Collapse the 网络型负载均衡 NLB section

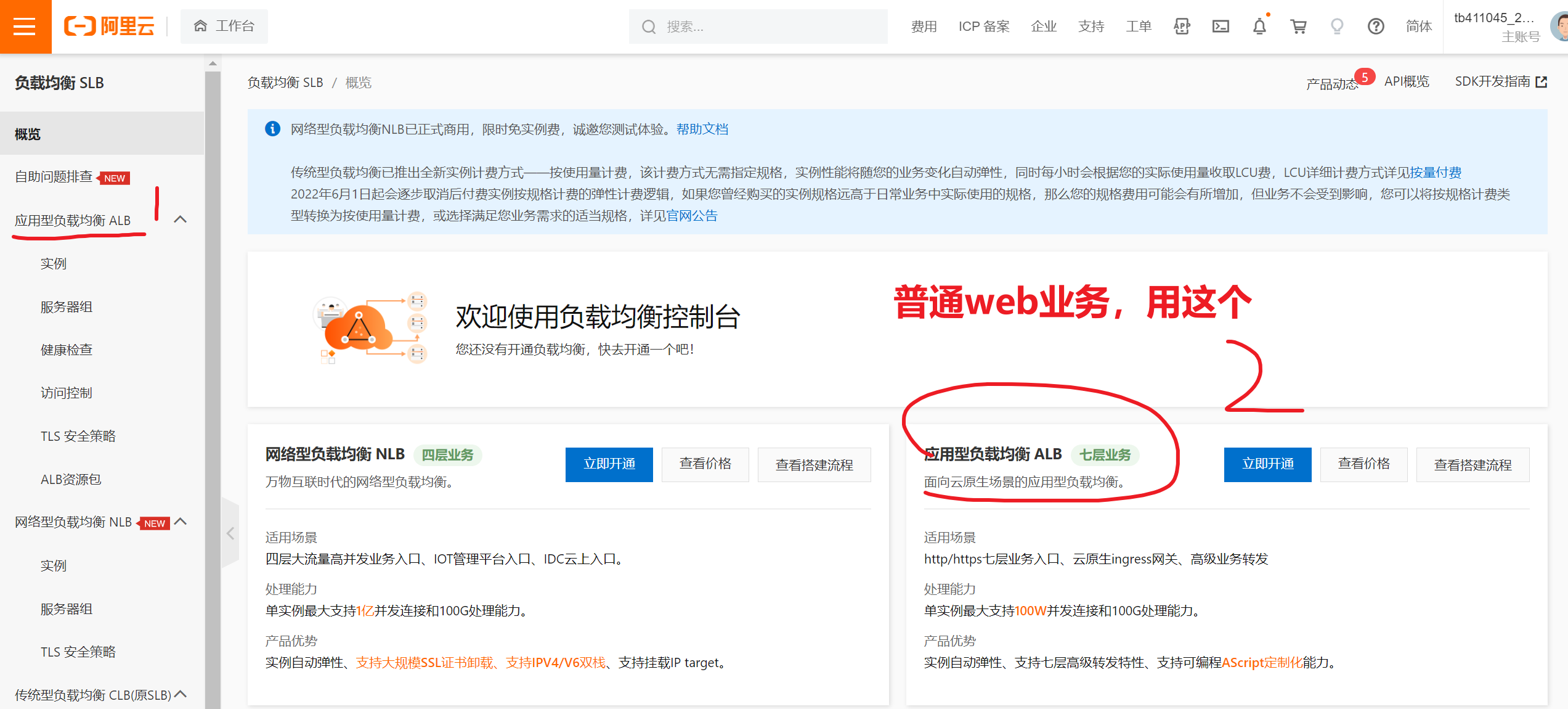180,522
